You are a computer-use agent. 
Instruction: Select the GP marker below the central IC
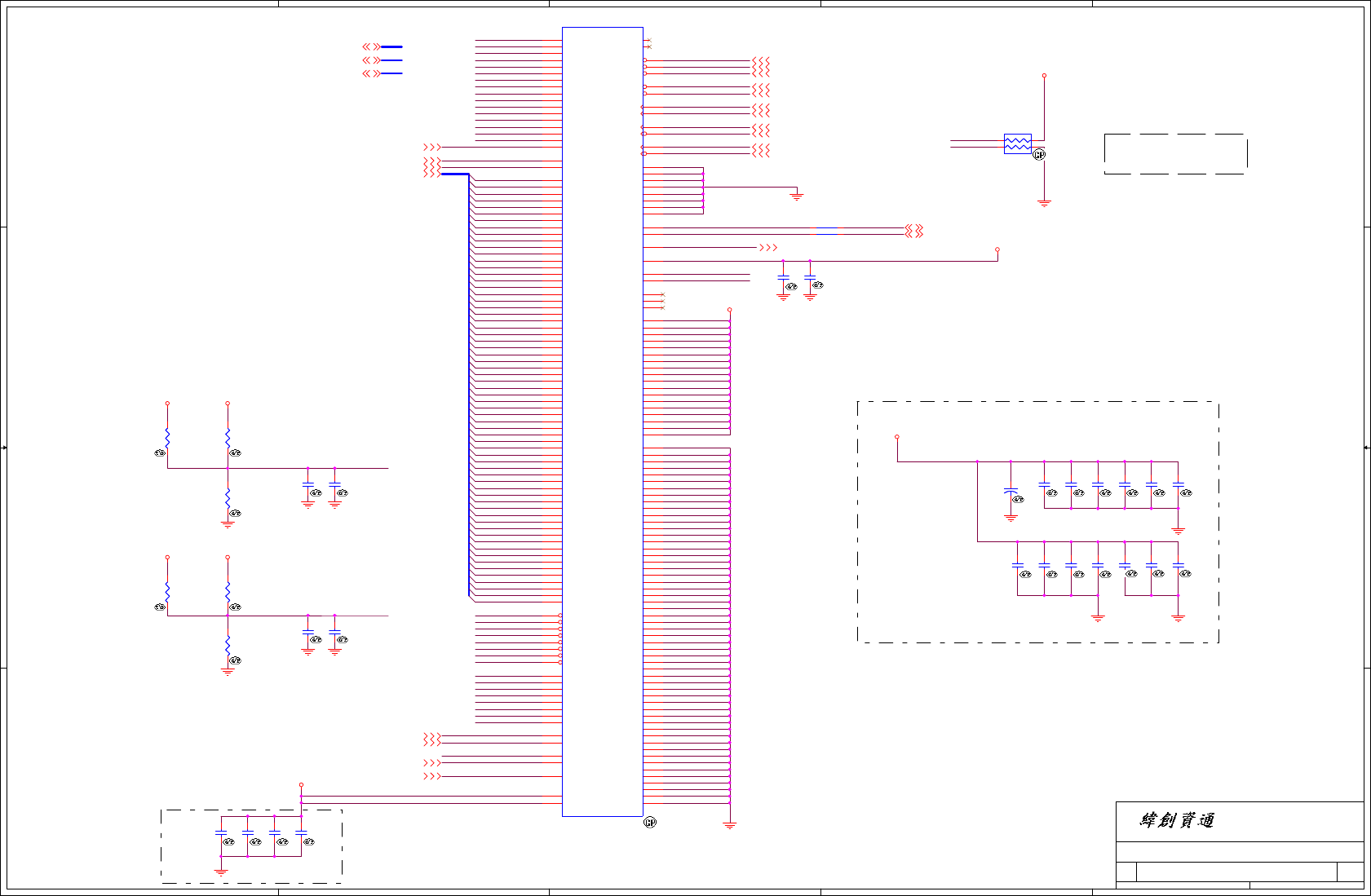click(650, 823)
